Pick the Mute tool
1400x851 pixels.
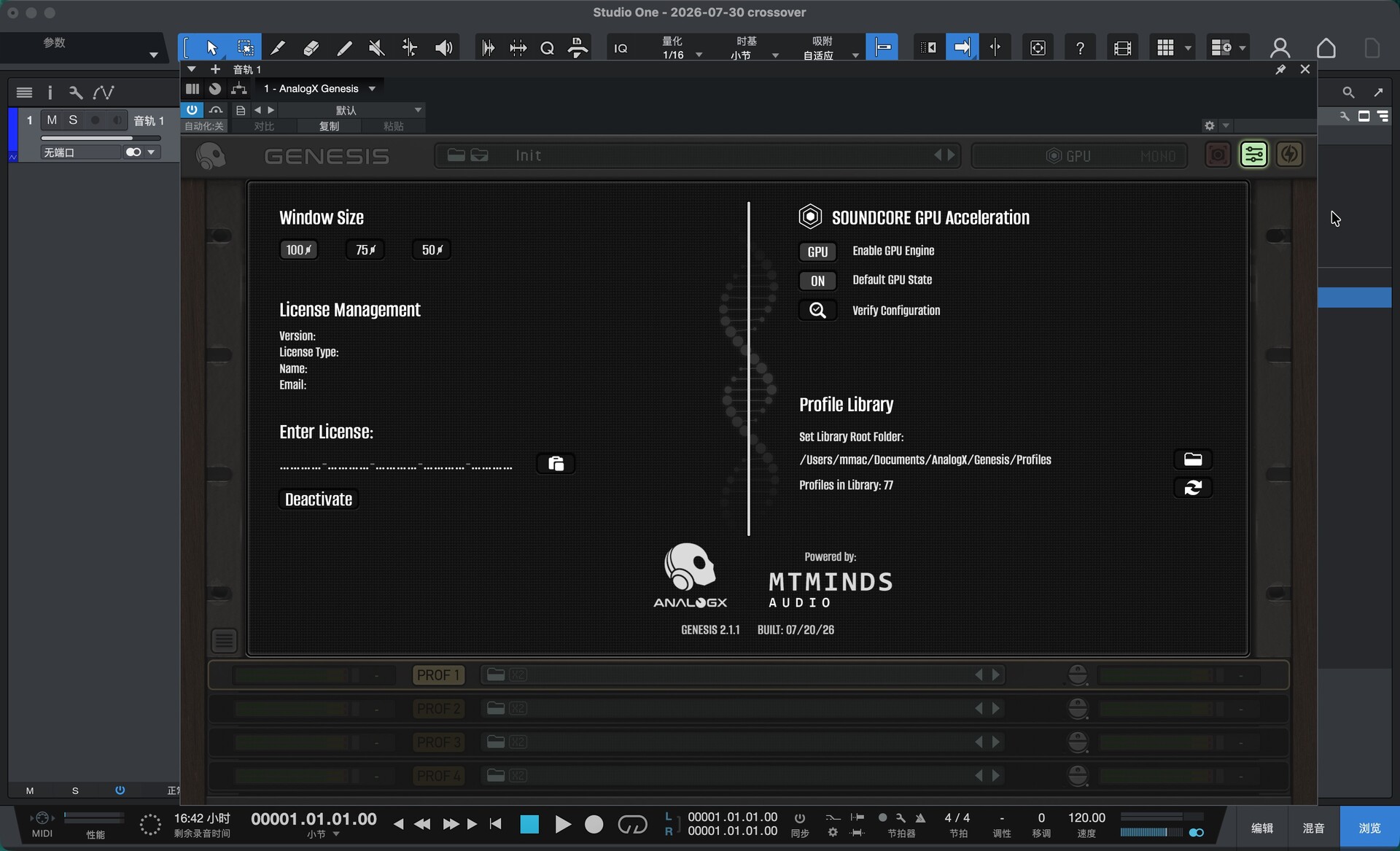pyautogui.click(x=376, y=48)
